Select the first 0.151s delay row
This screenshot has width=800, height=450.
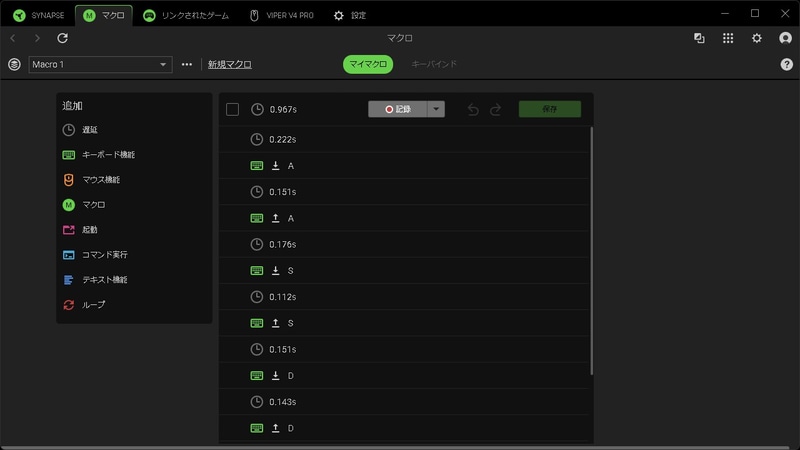coord(404,192)
